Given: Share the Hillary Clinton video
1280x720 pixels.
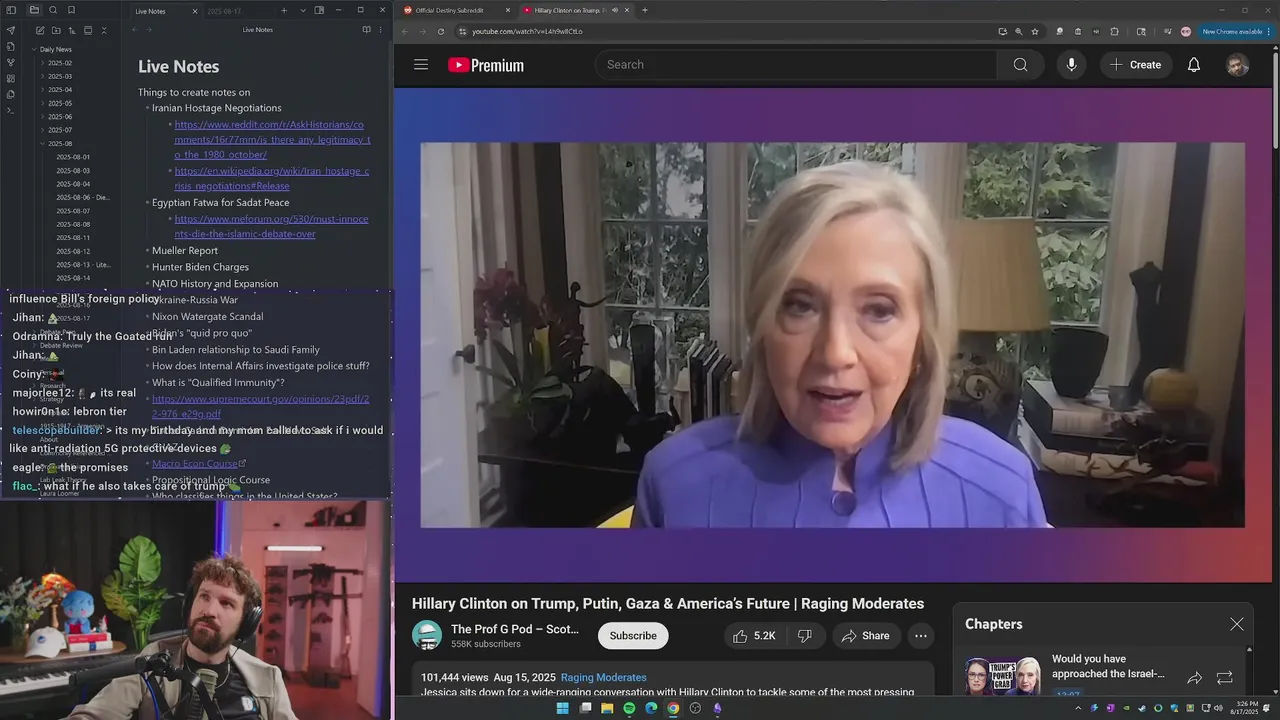Looking at the screenshot, I should point(865,636).
